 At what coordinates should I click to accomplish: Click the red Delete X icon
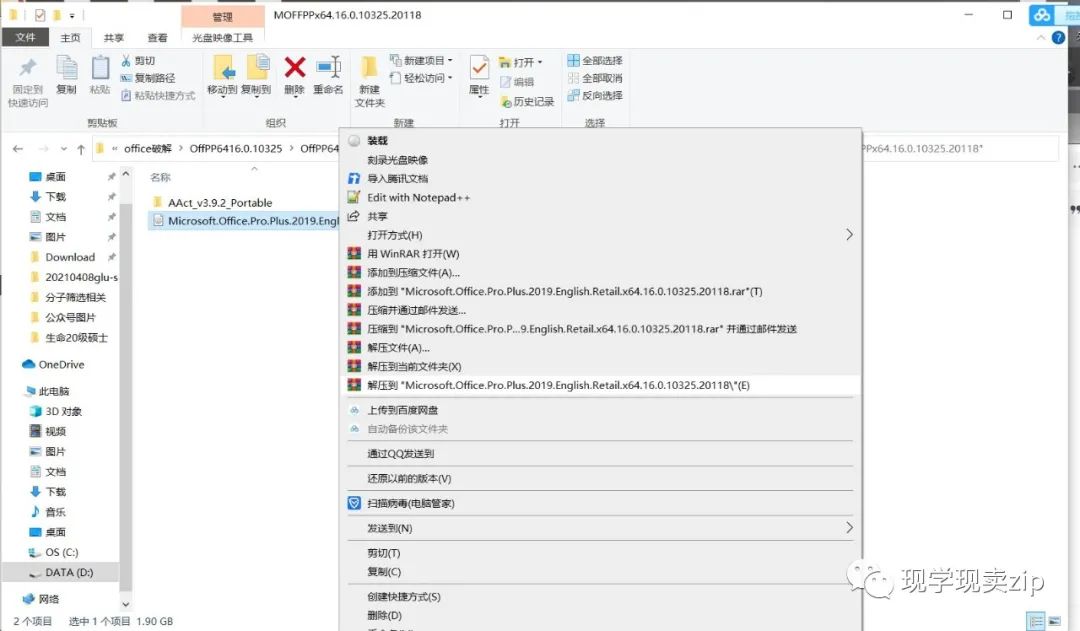click(x=295, y=67)
